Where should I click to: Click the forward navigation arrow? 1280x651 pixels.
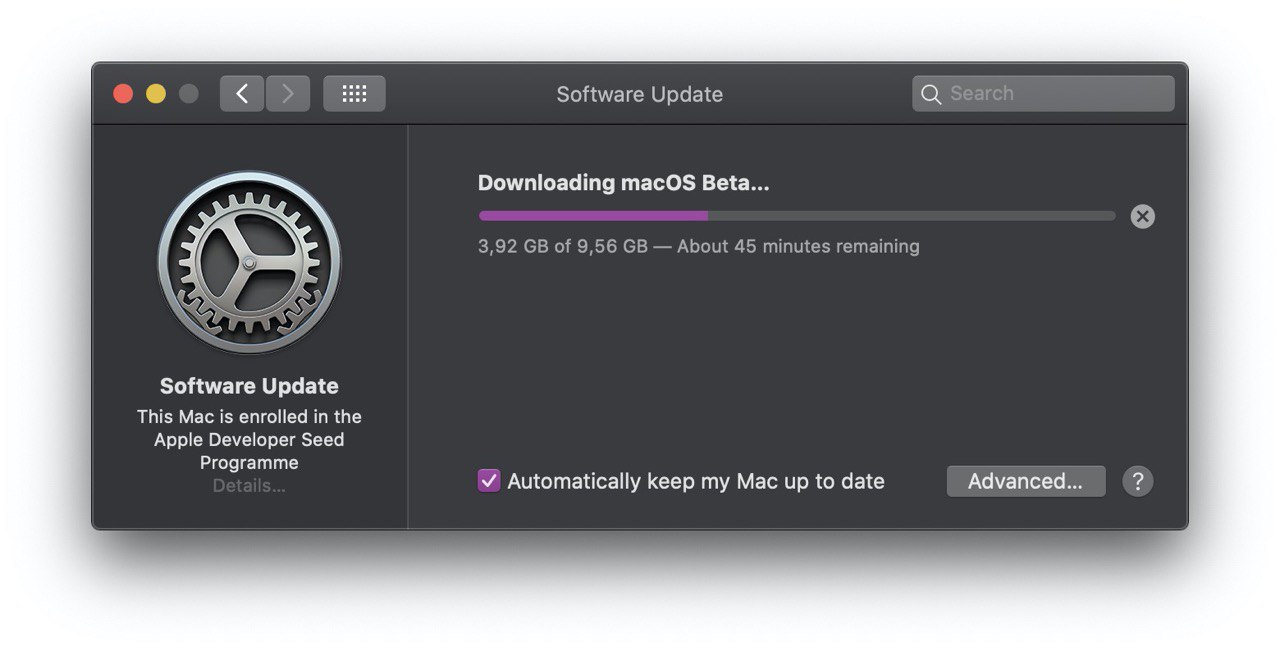pos(288,94)
